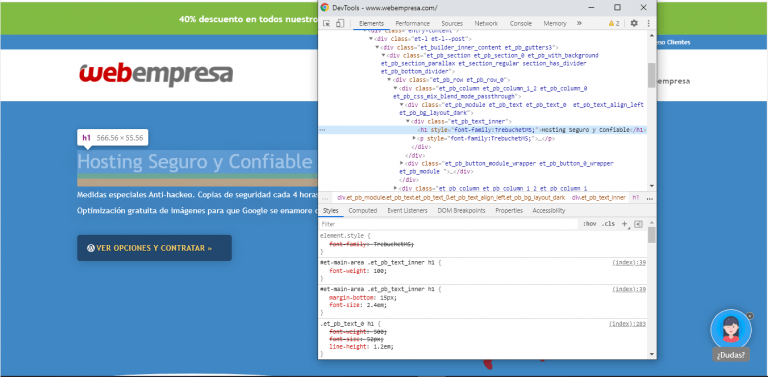Expand the p TrebuchetMS paragraph node
Image resolution: width=768 pixels, height=377 pixels.
(414, 139)
